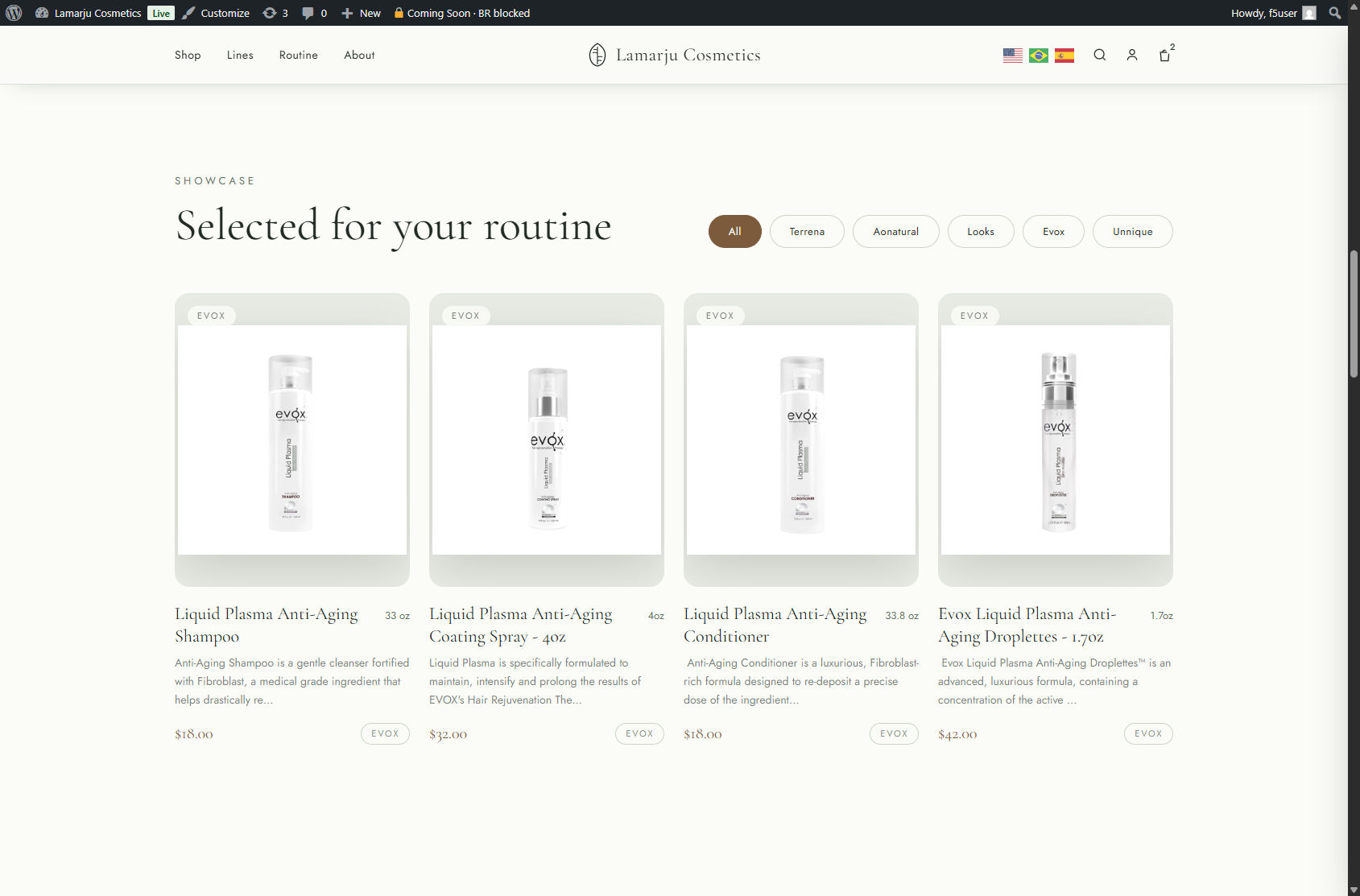
Task: Click the Customize link
Action: tap(225, 13)
